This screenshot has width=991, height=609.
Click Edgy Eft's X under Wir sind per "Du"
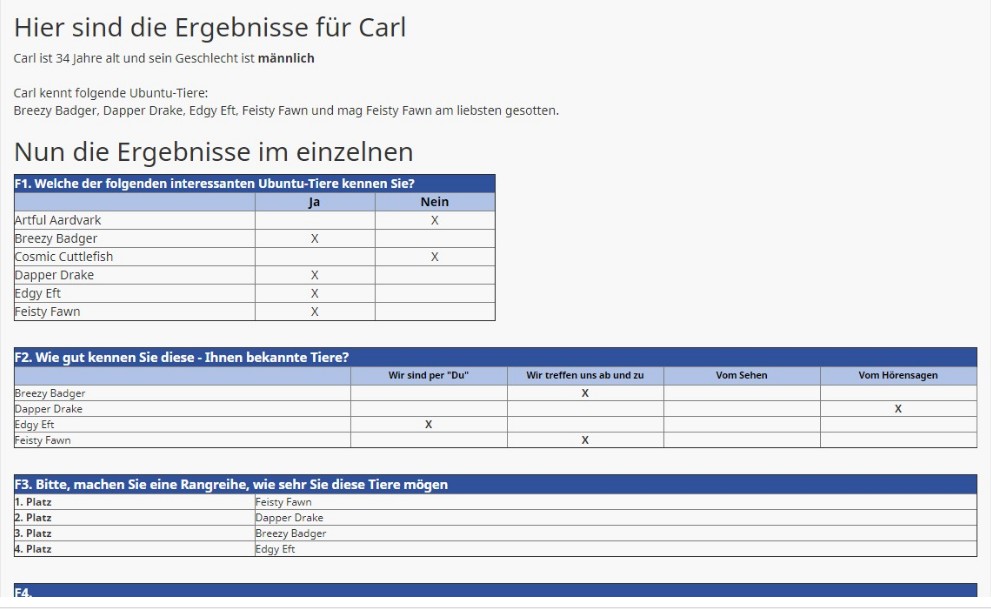click(x=429, y=425)
